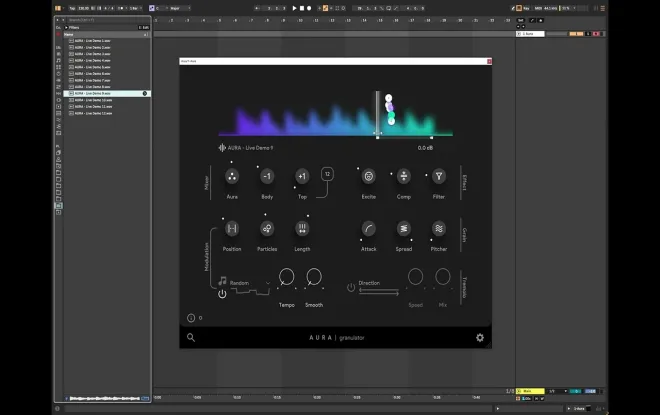Screen dimensions: 660x415
Task: Click the Play button in transport
Action: click(x=294, y=8)
